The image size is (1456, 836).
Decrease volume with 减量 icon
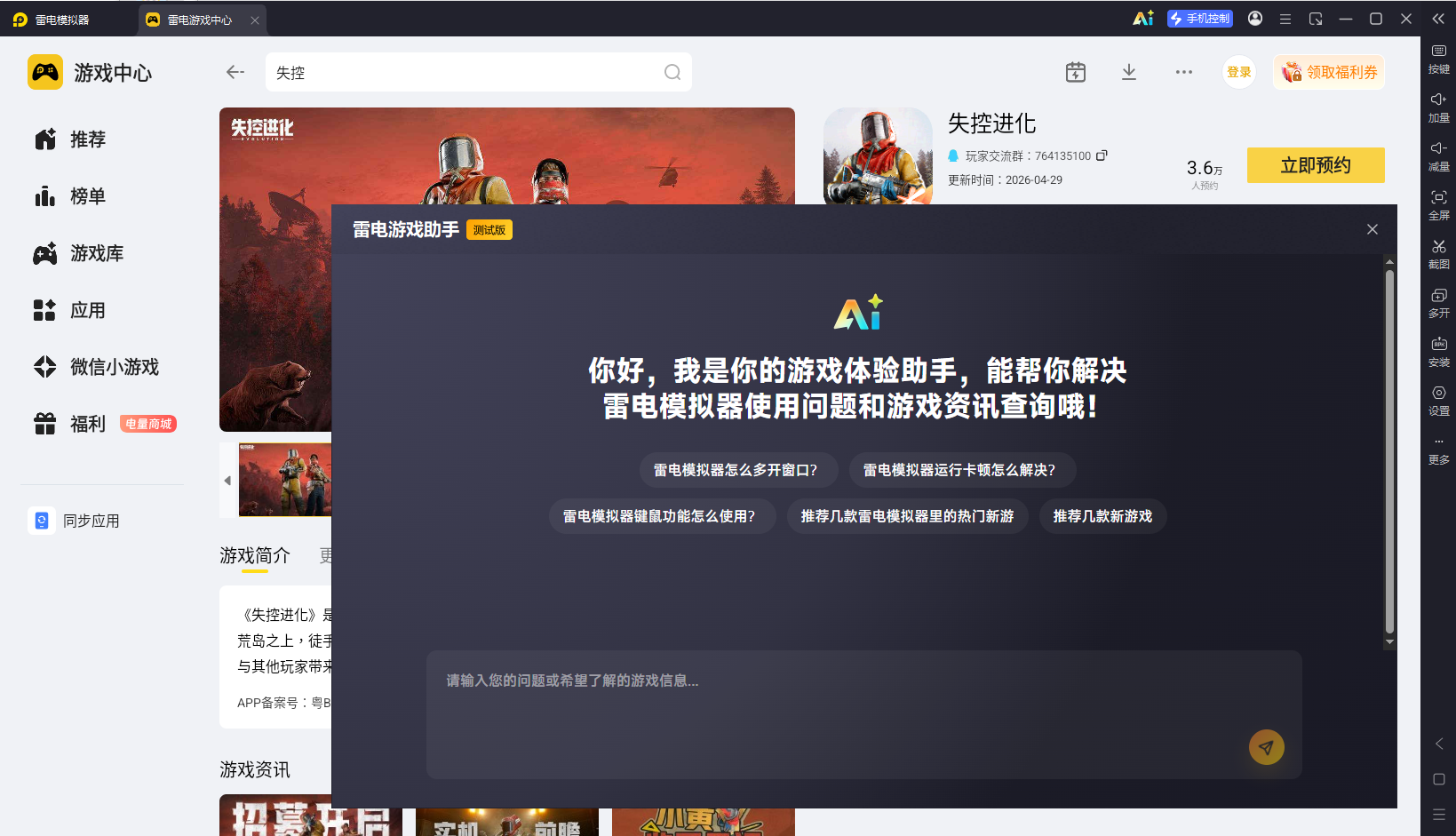(x=1439, y=156)
